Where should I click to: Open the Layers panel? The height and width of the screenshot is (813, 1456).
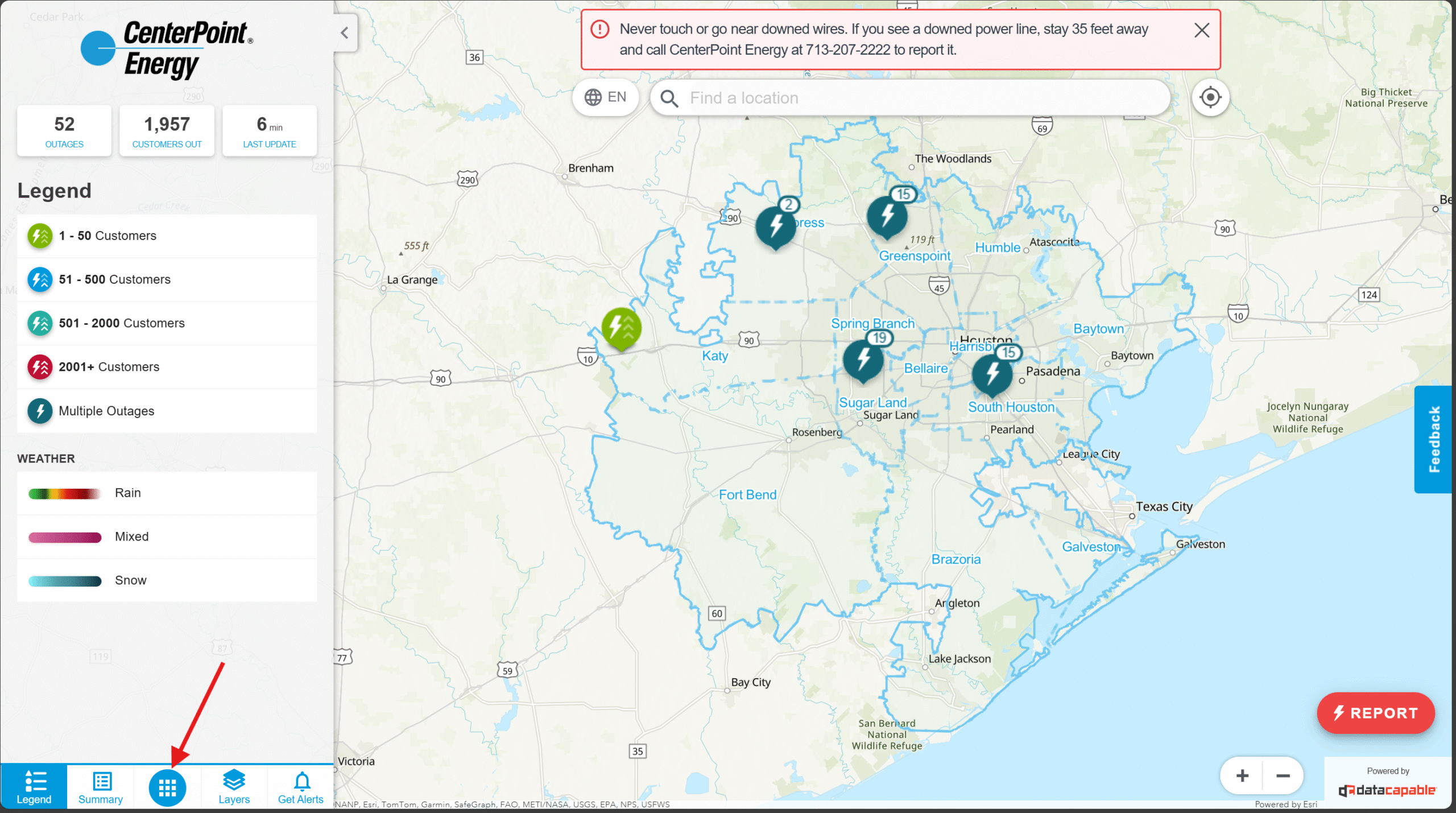click(234, 787)
